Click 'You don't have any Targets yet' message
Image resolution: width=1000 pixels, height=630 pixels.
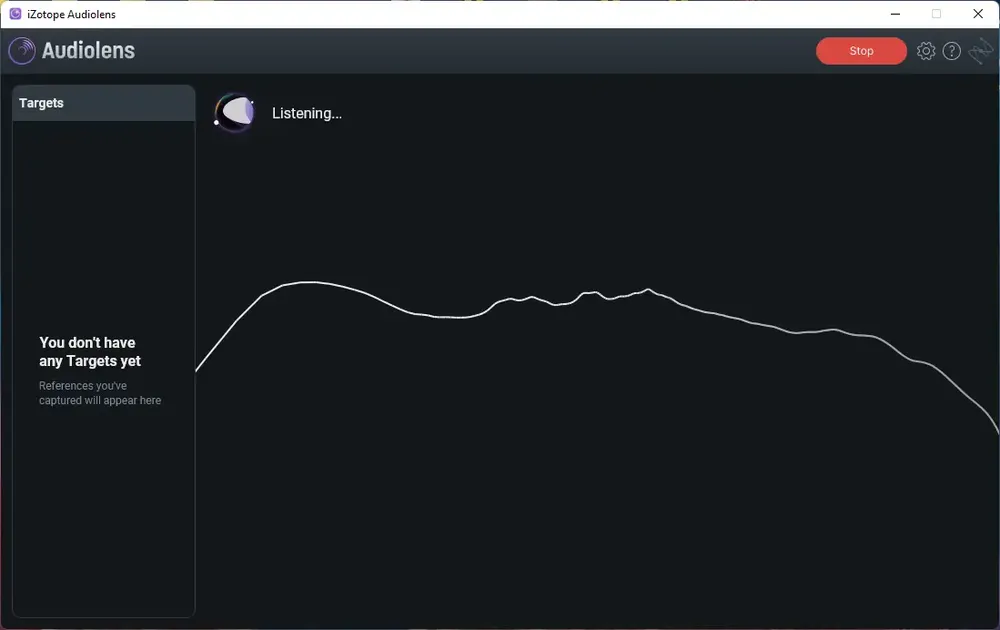click(x=90, y=352)
